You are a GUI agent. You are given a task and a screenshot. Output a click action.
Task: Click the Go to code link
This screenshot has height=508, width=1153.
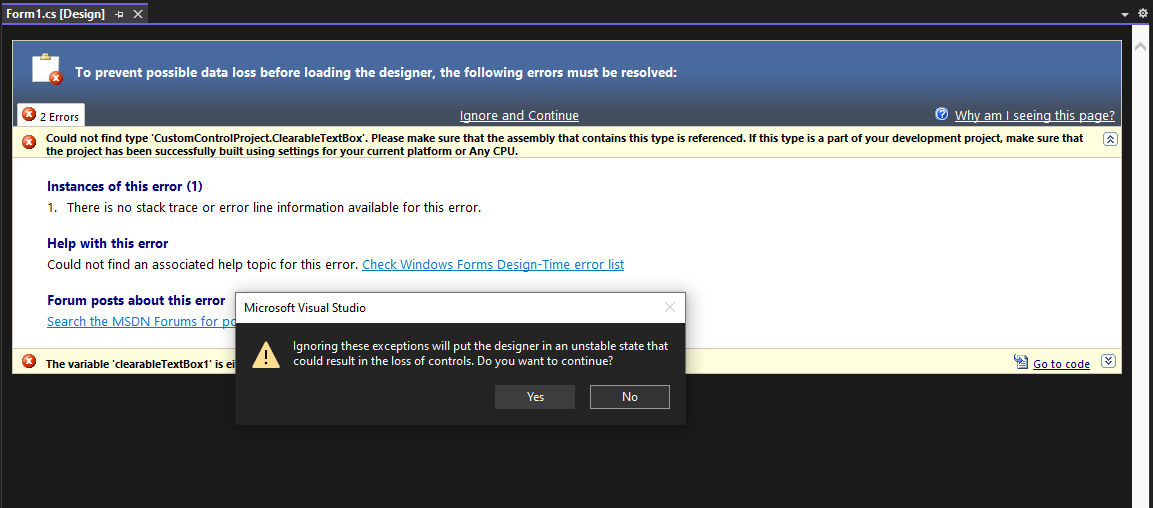coord(1061,364)
